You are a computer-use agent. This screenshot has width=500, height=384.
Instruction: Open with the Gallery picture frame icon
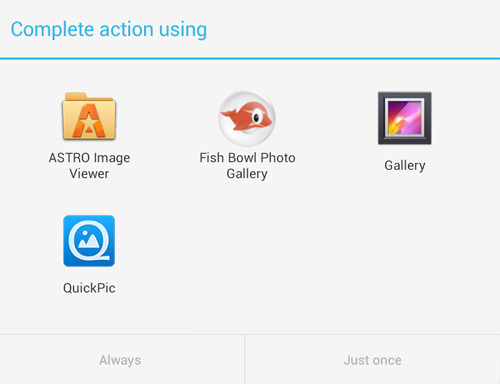pos(405,118)
